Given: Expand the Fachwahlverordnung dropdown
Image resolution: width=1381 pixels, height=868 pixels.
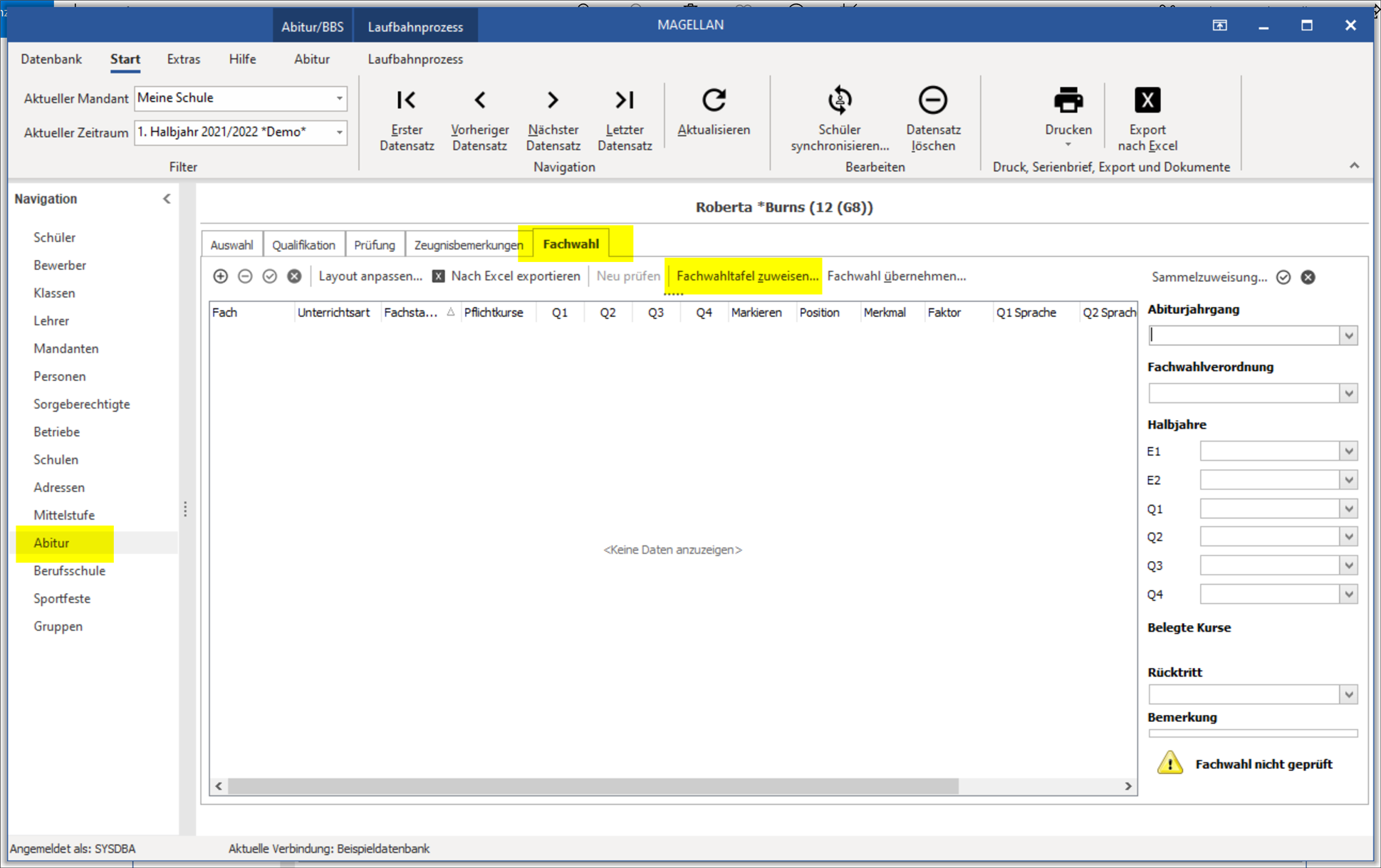Looking at the screenshot, I should tap(1348, 393).
